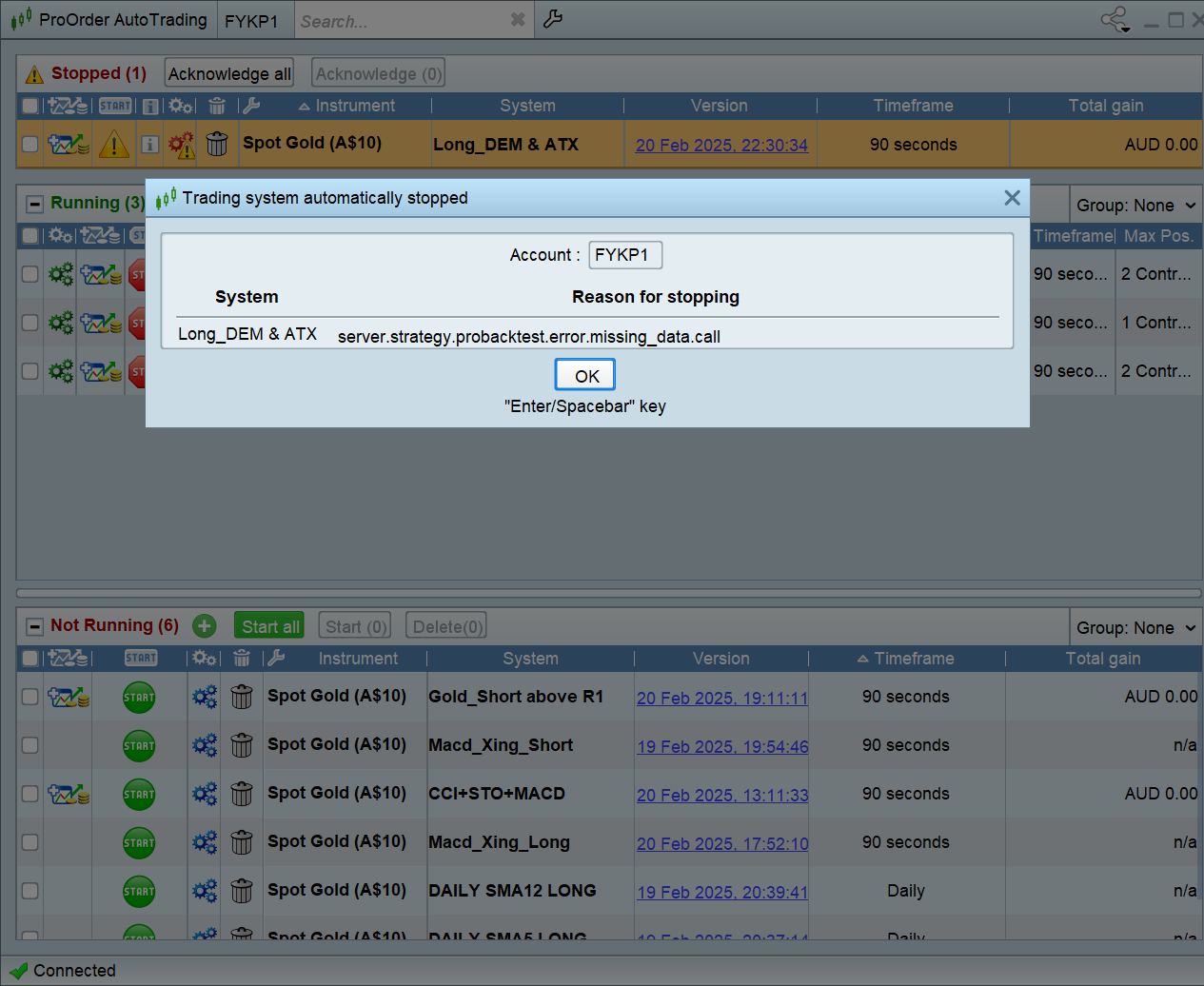
Task: Click the Acknowledge (0) button
Action: pyautogui.click(x=378, y=73)
